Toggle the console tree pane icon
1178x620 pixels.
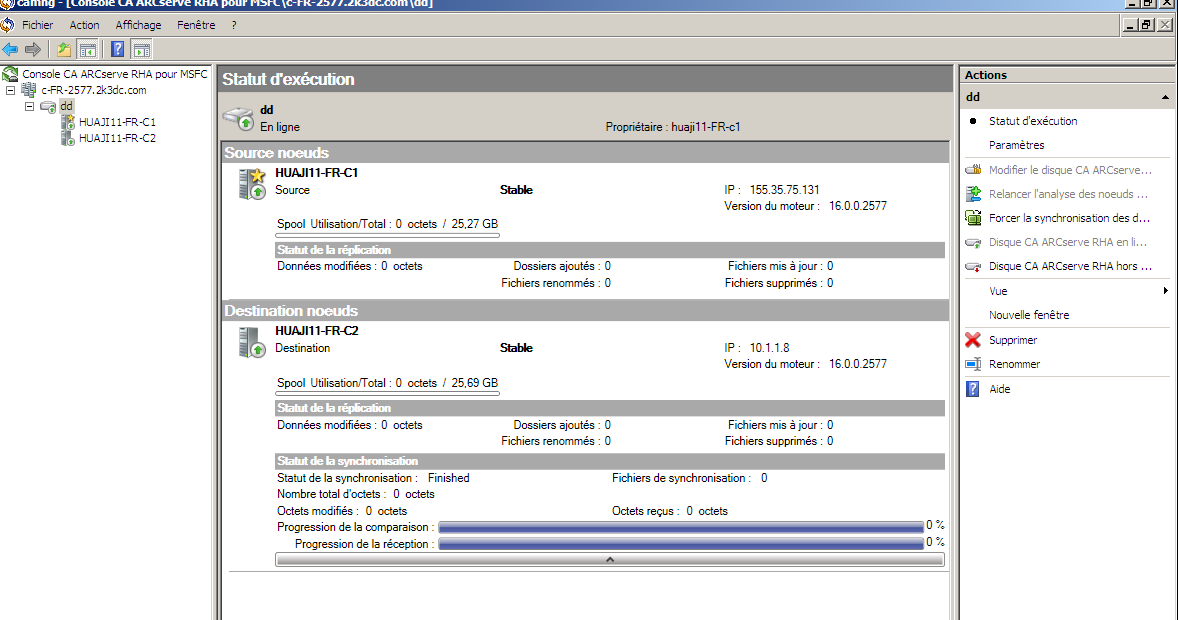[x=88, y=50]
